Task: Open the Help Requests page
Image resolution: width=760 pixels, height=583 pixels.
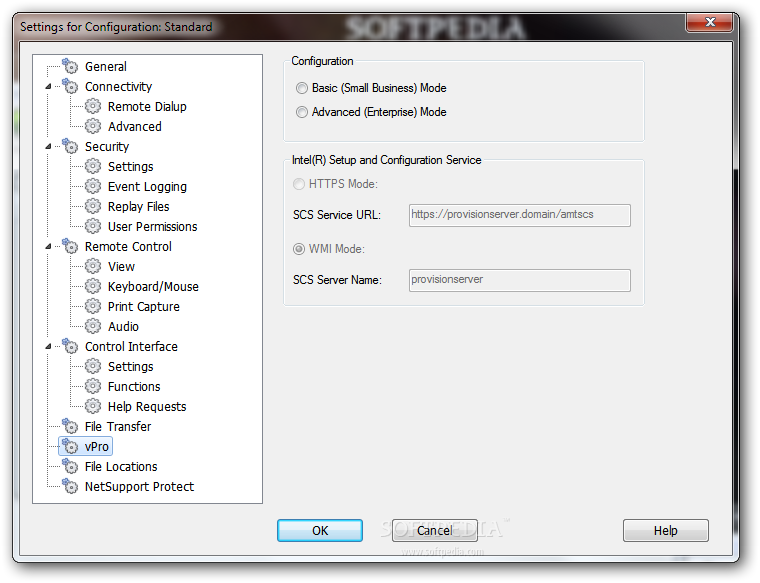Action: coord(147,407)
